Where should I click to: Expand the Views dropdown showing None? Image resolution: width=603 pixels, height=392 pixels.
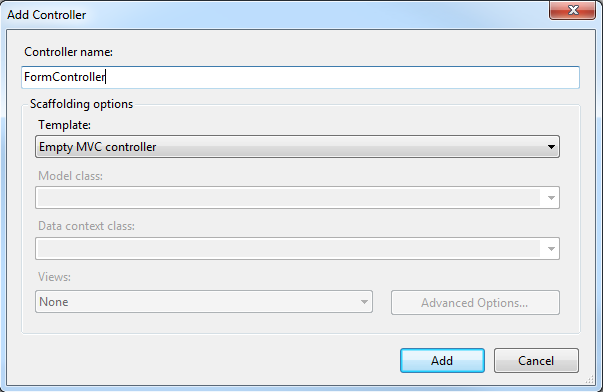pyautogui.click(x=204, y=302)
